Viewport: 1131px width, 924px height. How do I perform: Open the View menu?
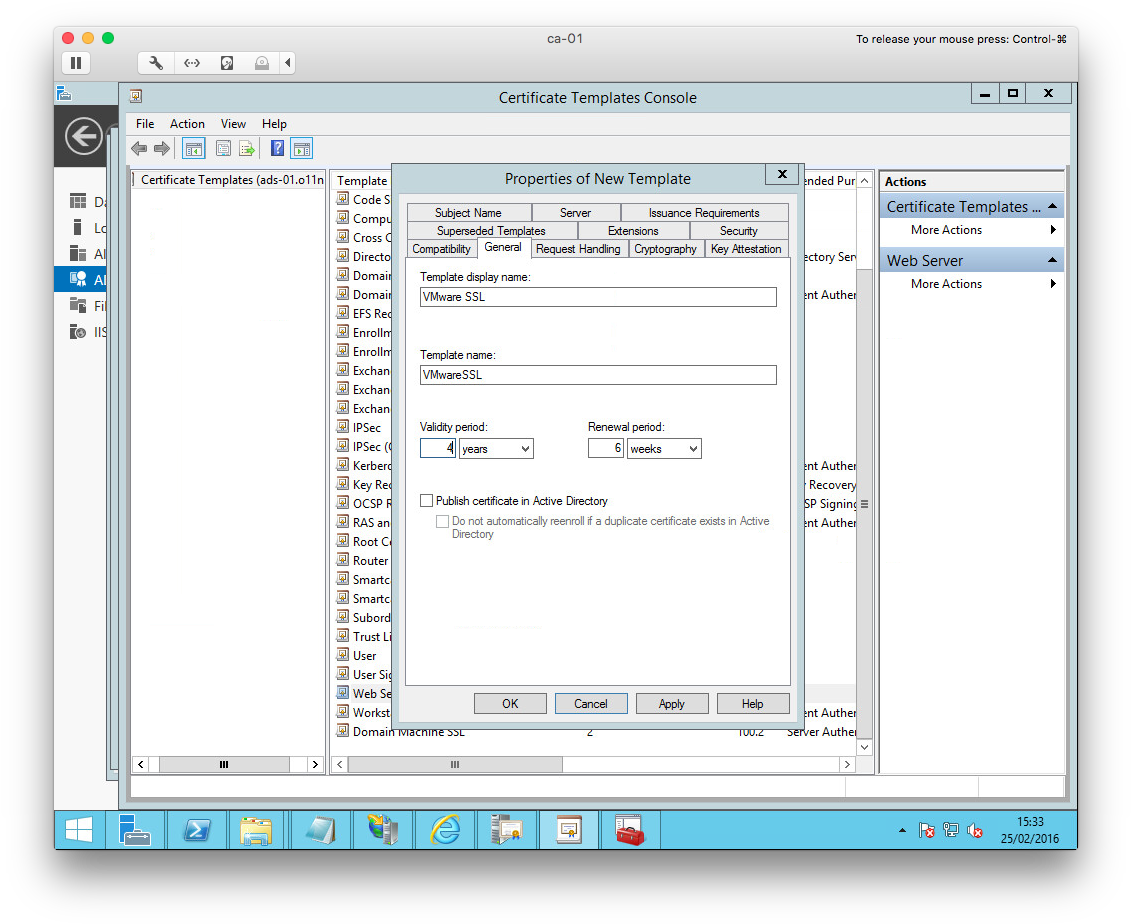point(234,124)
